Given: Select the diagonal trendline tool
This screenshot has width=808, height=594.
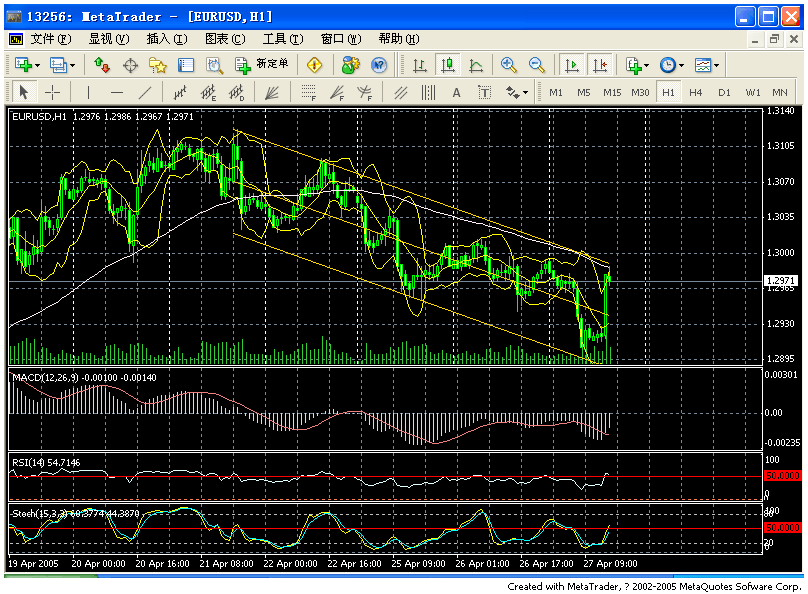Looking at the screenshot, I should pyautogui.click(x=145, y=93).
